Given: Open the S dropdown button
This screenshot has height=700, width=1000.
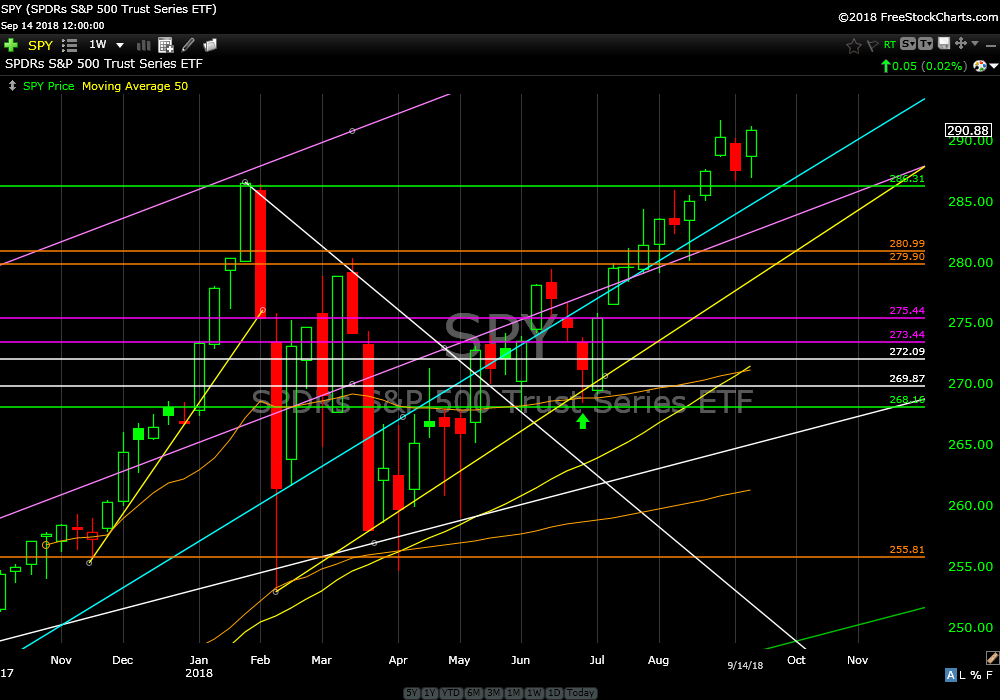Looking at the screenshot, I should pos(908,44).
